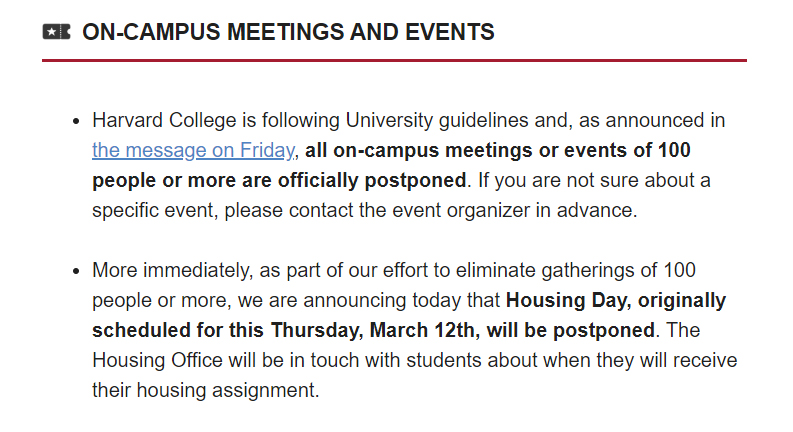
Task: Click the first bullet point marker
Action: 76,122
